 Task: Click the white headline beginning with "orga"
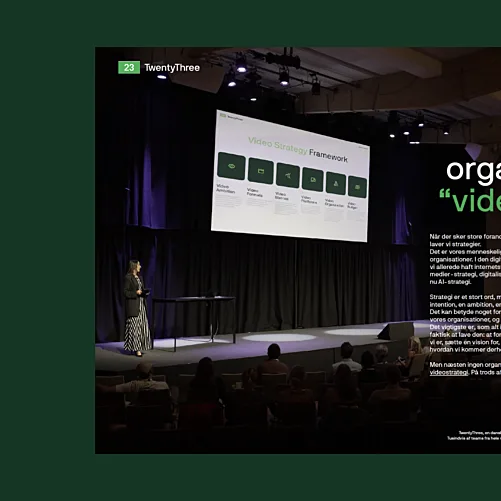tap(473, 171)
